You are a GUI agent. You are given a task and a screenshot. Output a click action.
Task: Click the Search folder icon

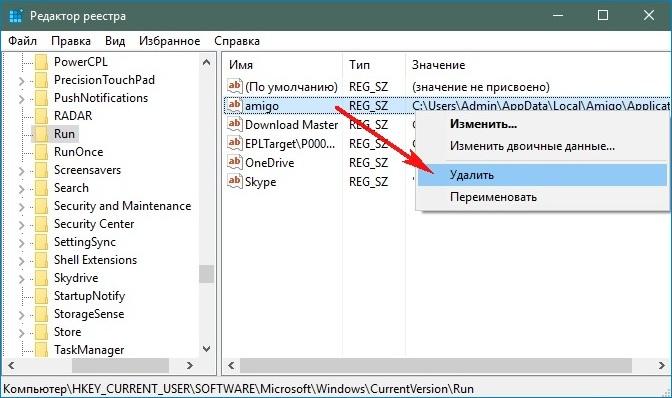tap(41, 188)
